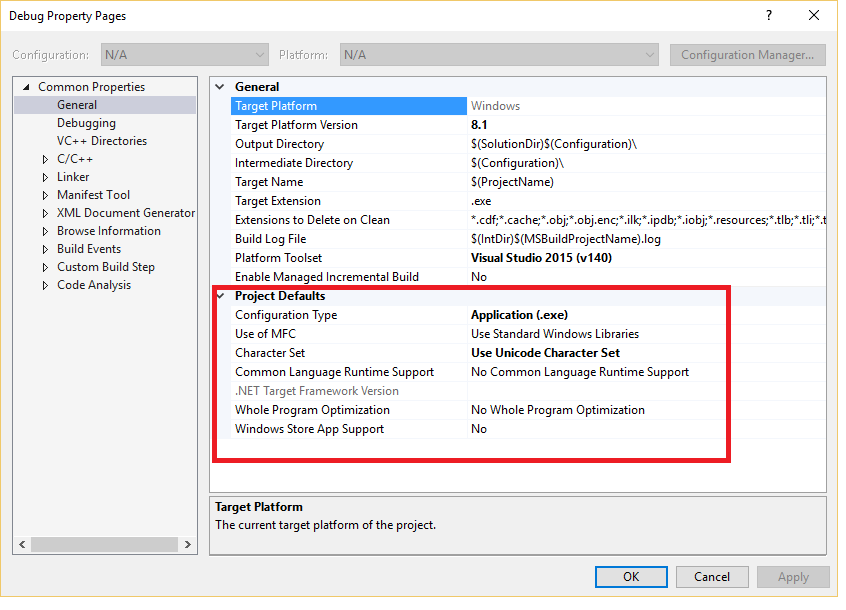
Task: Confirm settings with the OK button
Action: pyautogui.click(x=631, y=576)
